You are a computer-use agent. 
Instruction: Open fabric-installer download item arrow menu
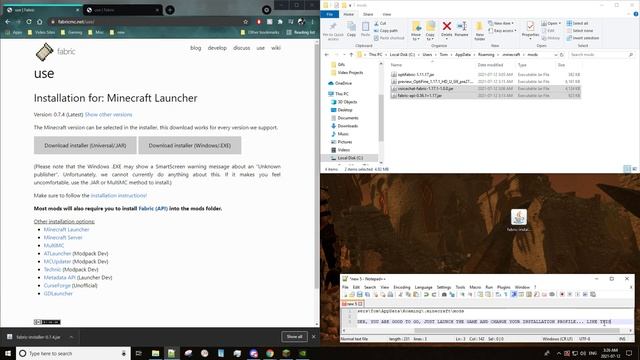(71, 337)
